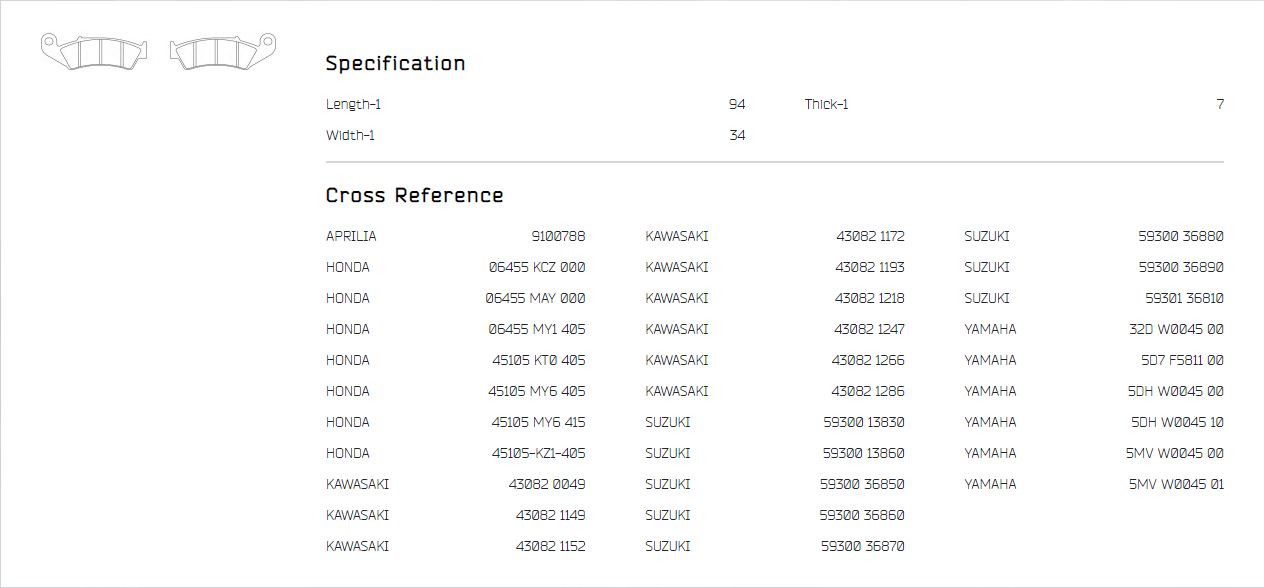Click the Thick-1 specification label
The height and width of the screenshot is (588, 1264).
(x=826, y=105)
